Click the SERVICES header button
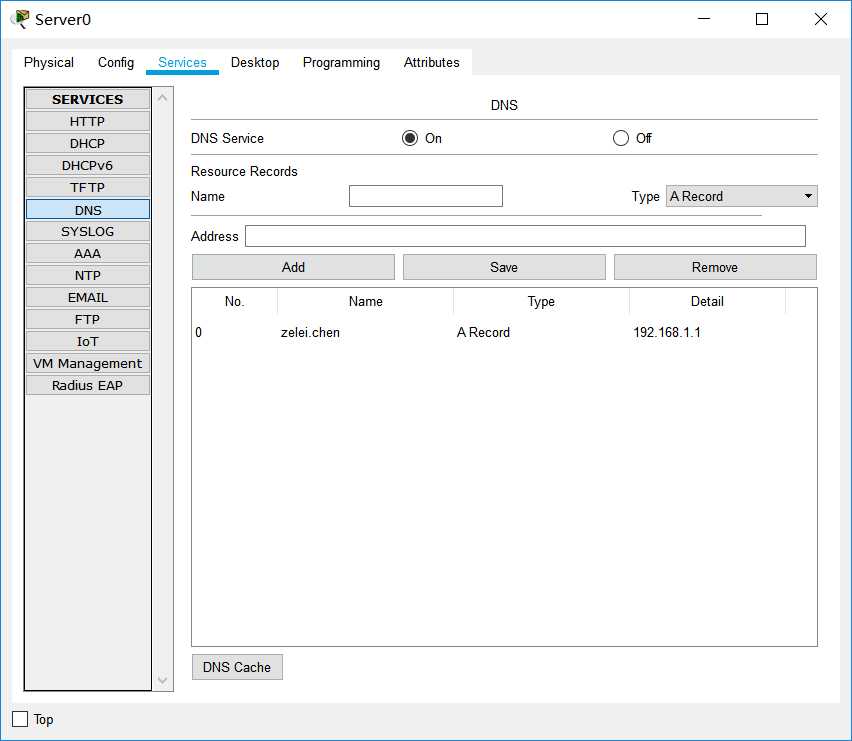This screenshot has height=741, width=852. 87,99
